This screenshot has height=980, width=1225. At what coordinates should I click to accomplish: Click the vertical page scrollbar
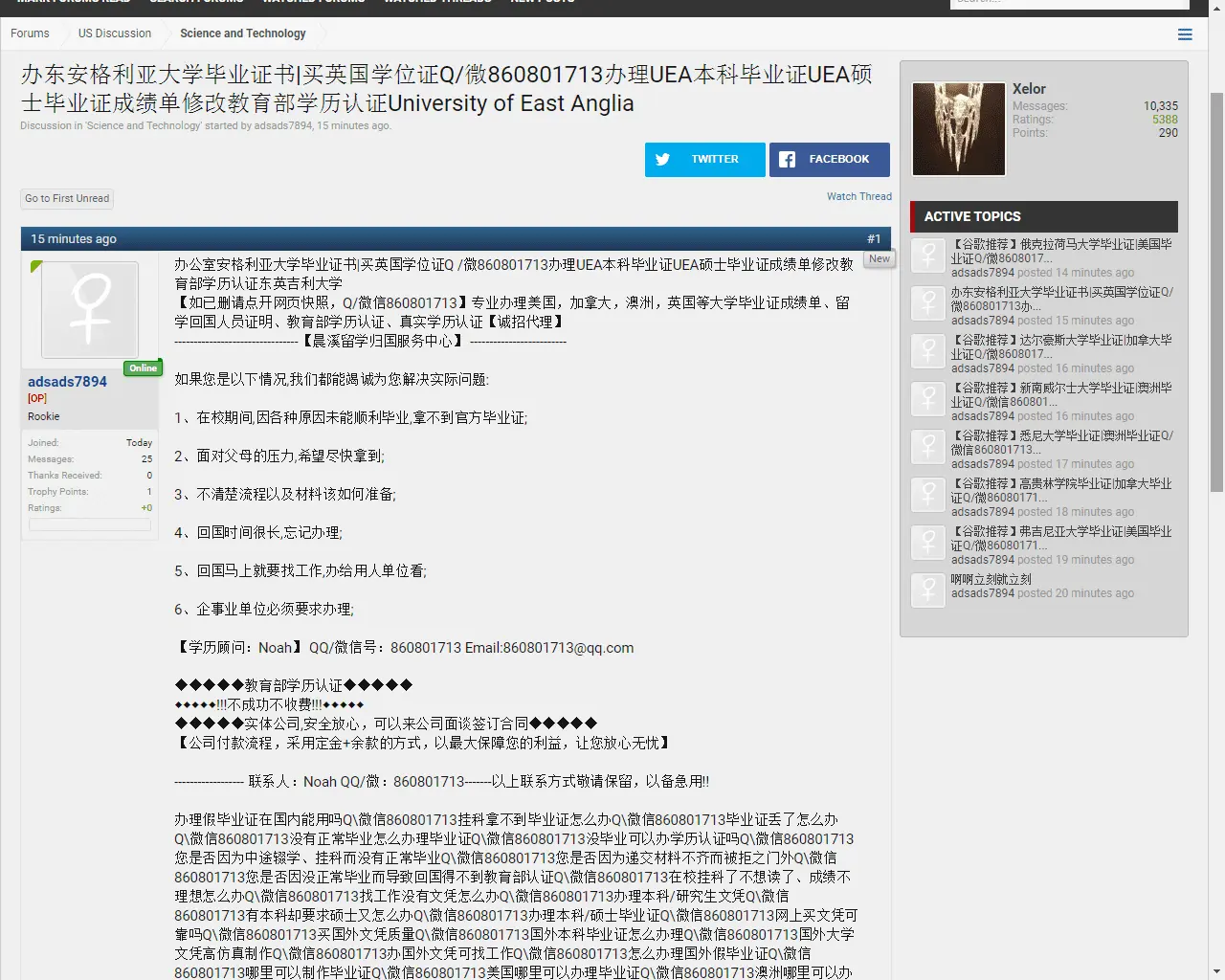tap(1216, 287)
